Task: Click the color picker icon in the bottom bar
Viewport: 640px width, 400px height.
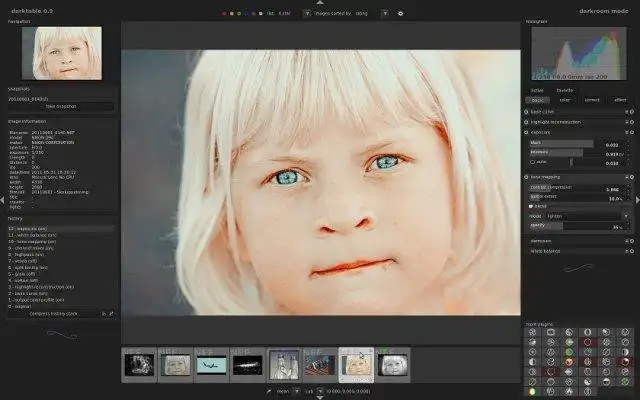Action: point(270,392)
